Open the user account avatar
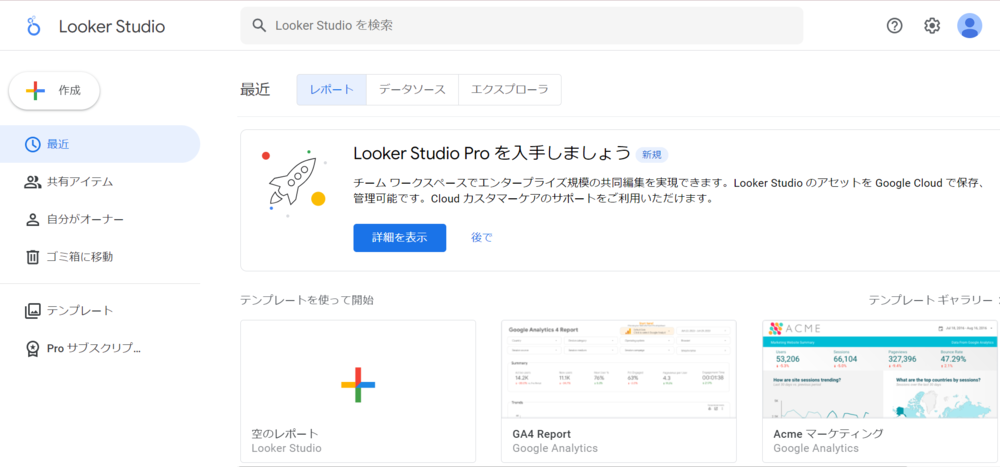Viewport: 1000px width, 467px height. (x=969, y=26)
